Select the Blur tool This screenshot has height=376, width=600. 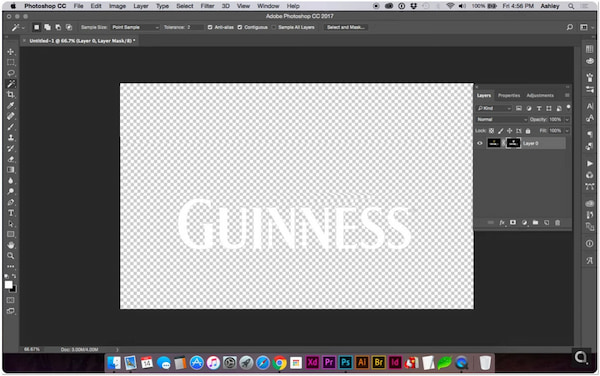(11, 181)
